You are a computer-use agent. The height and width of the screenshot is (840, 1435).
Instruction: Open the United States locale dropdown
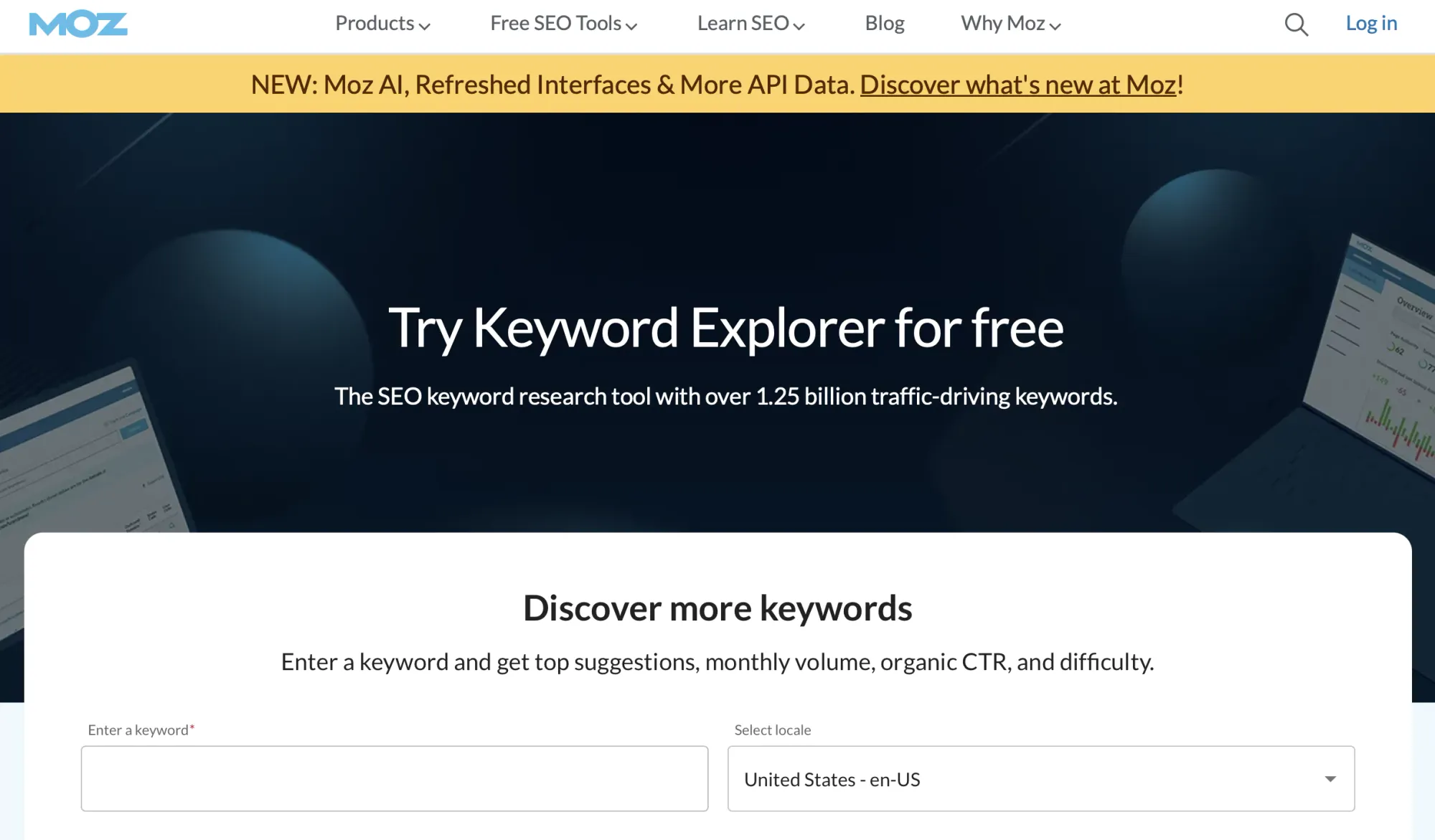tap(1039, 778)
